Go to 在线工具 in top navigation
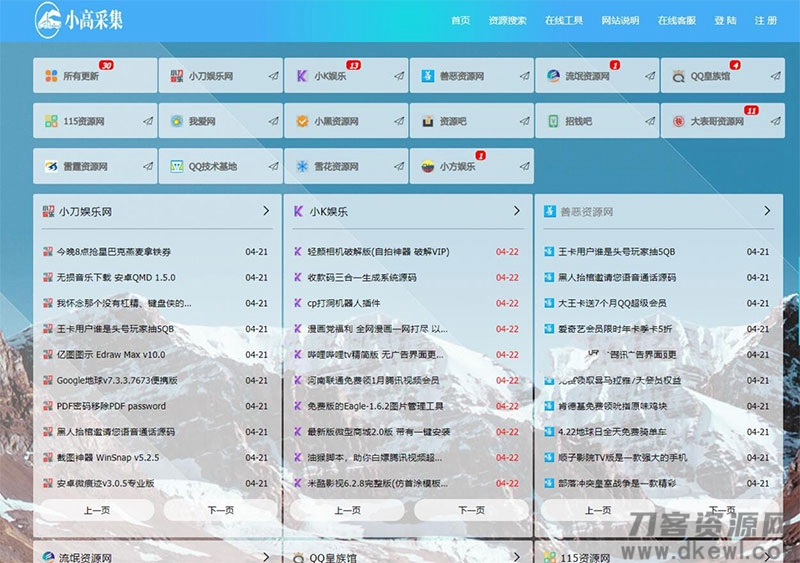 563,20
